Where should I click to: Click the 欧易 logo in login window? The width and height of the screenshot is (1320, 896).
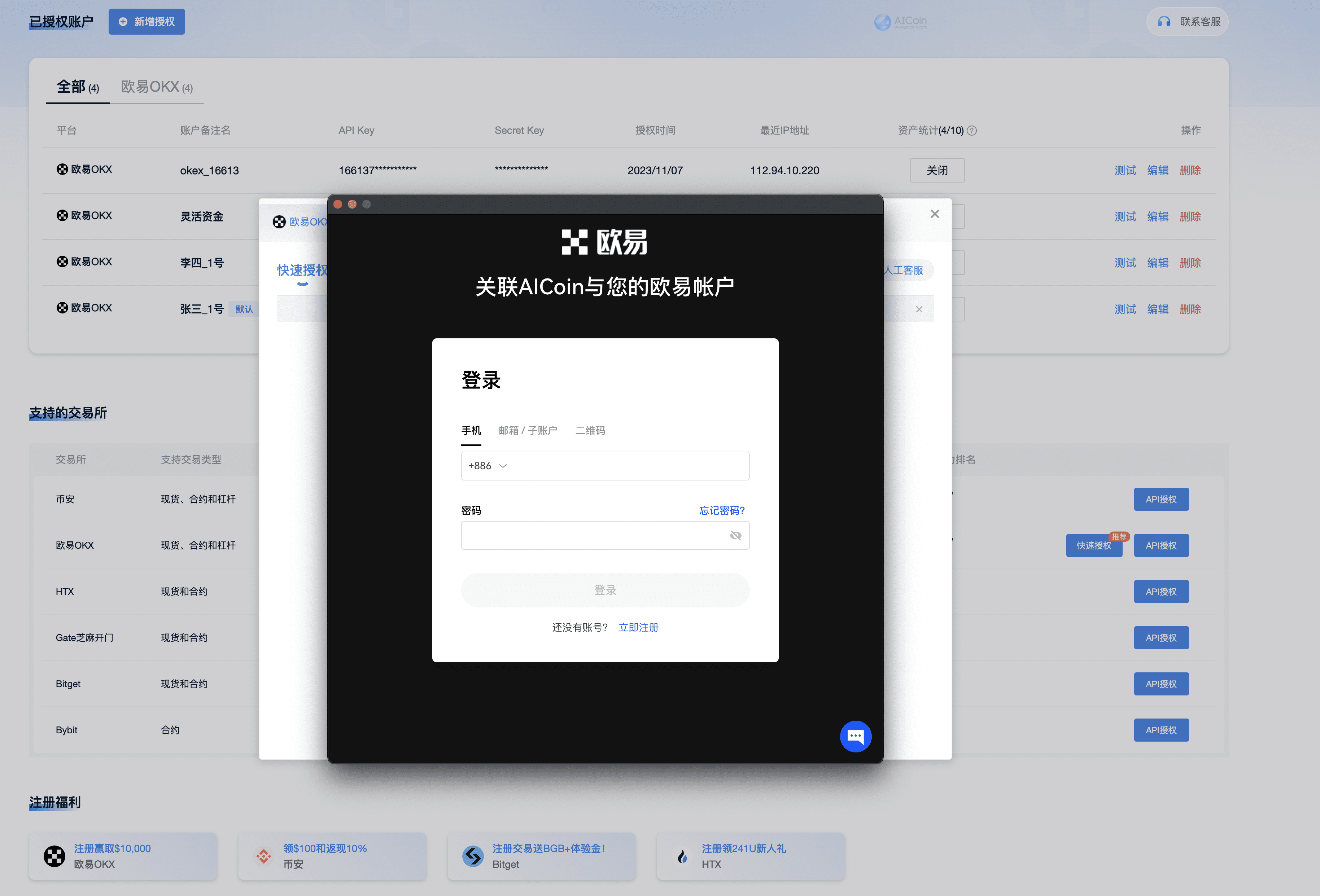[x=604, y=242]
